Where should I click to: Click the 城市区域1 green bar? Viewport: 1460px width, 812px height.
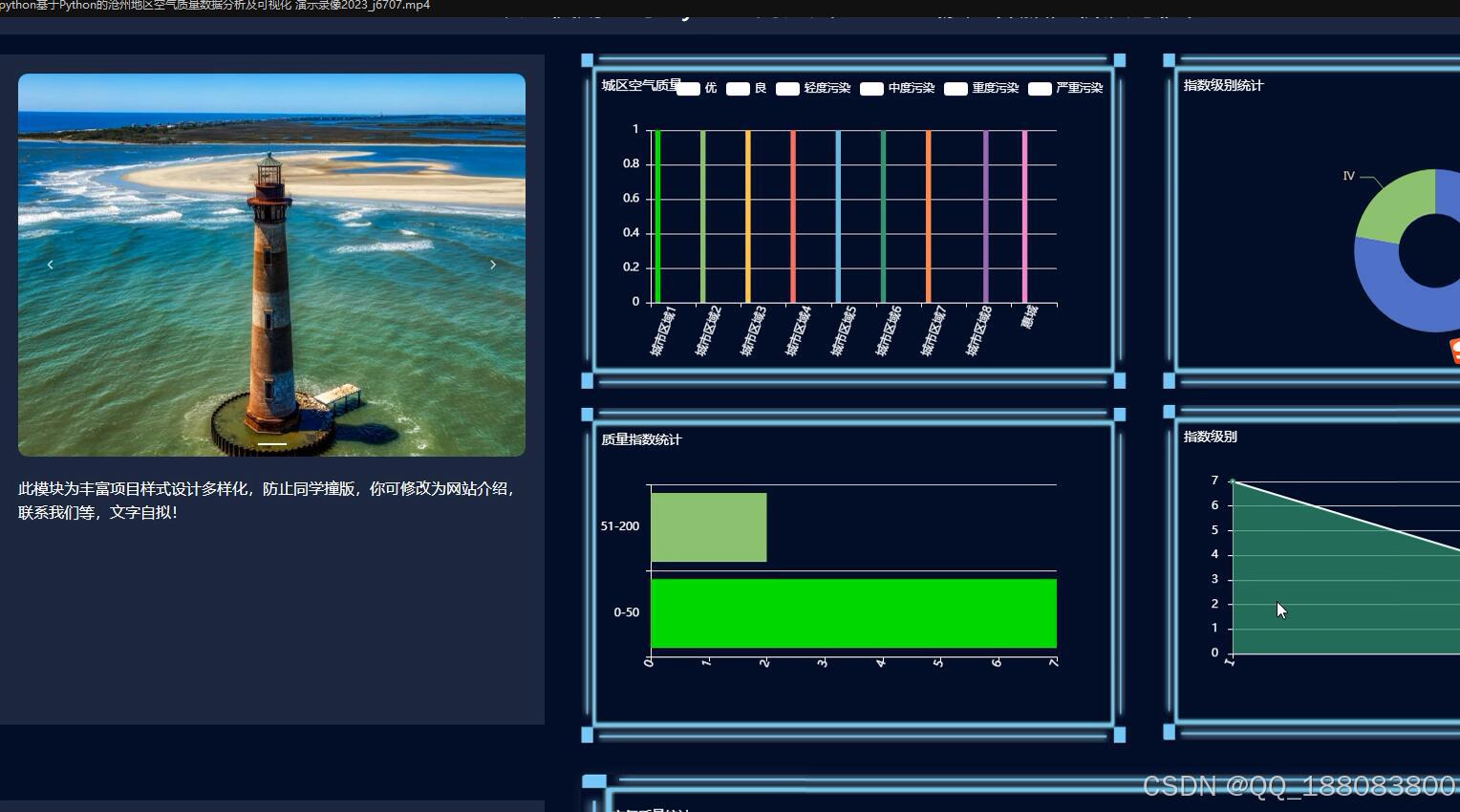(x=655, y=215)
